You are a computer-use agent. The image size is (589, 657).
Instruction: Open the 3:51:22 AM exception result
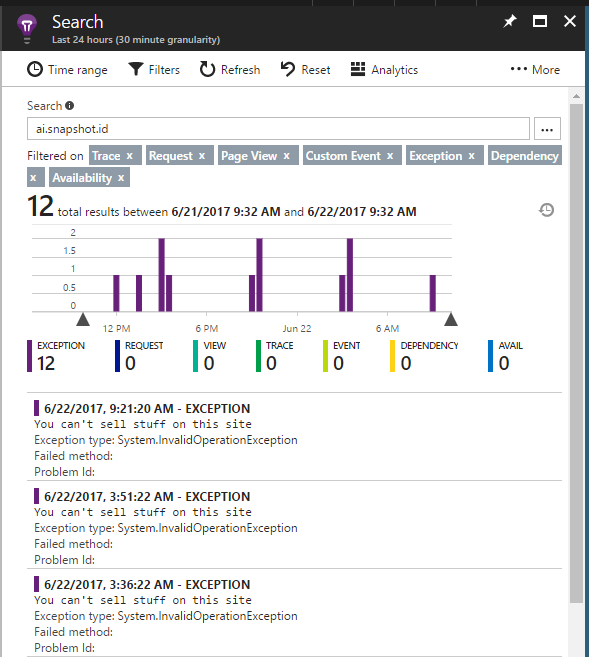pos(294,526)
